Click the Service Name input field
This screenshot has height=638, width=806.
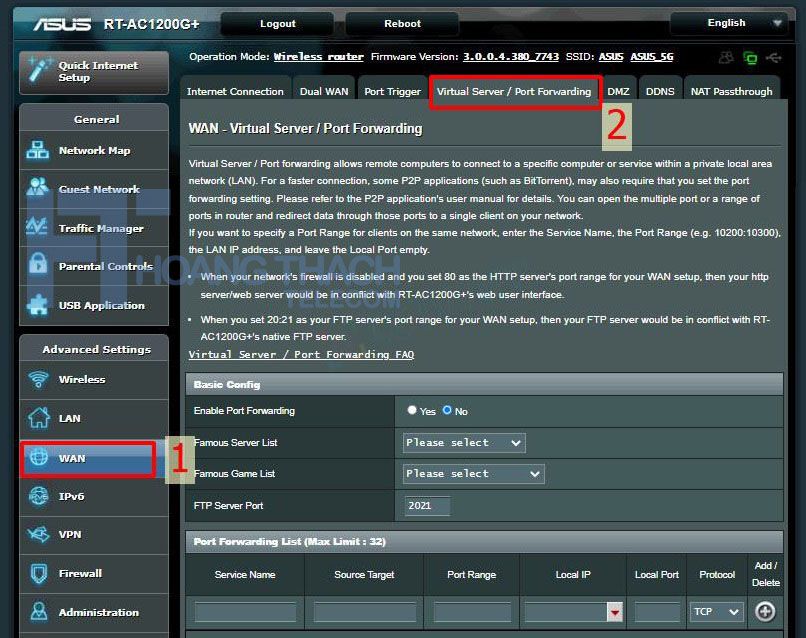click(x=245, y=612)
